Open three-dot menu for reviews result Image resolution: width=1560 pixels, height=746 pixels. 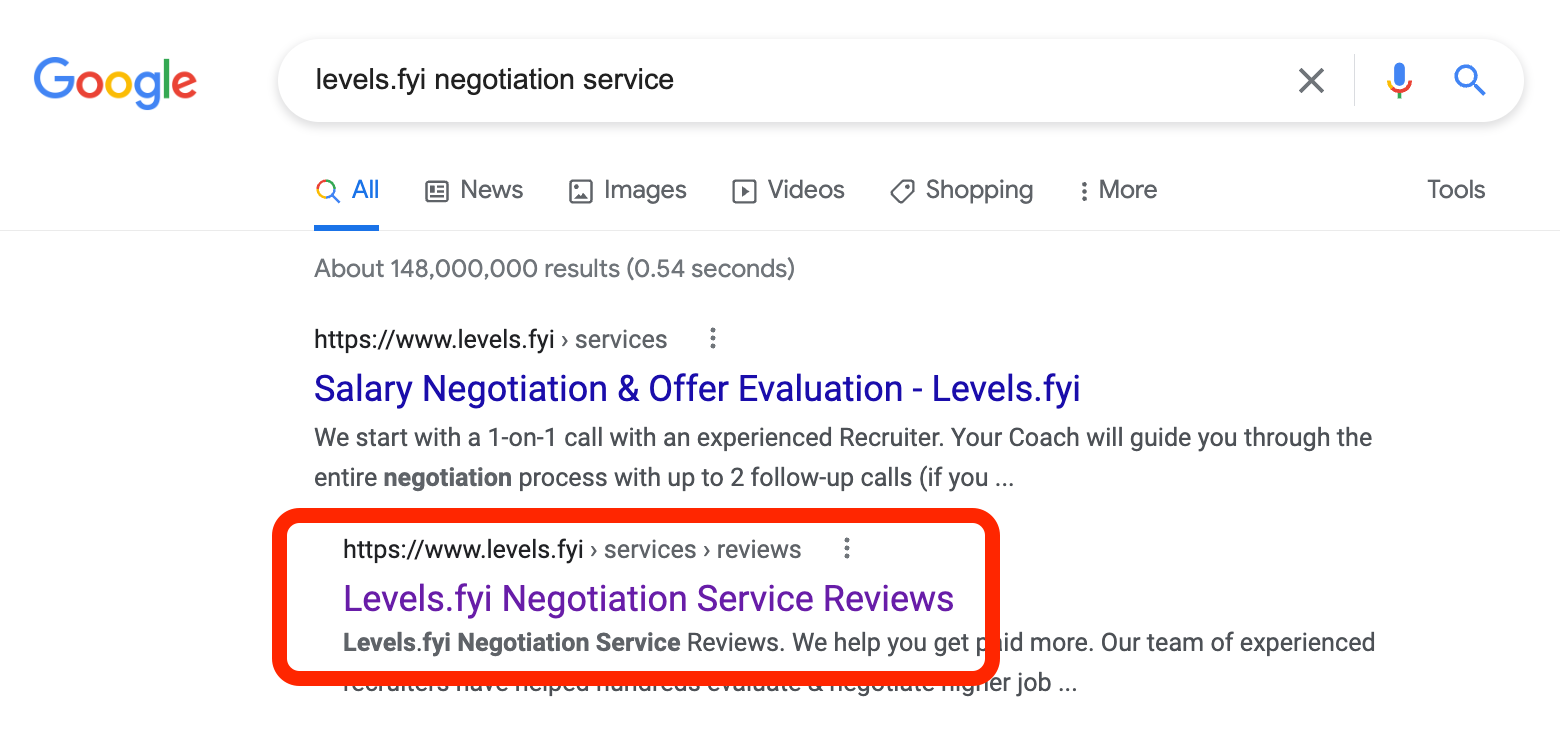click(847, 549)
